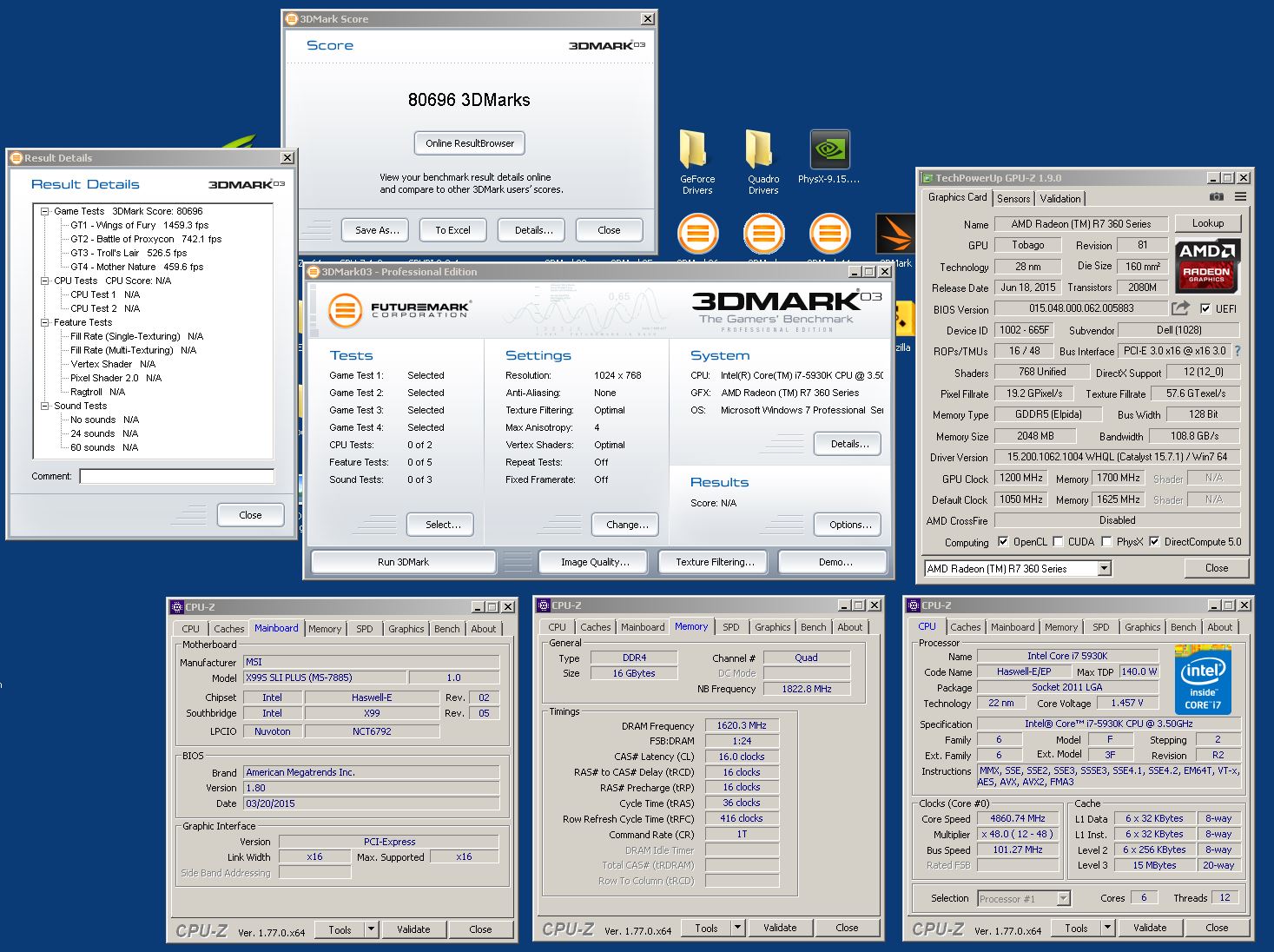This screenshot has height=952, width=1274.
Task: Click the Intel Core i7 logo in CPU-Z
Action: click(1203, 678)
